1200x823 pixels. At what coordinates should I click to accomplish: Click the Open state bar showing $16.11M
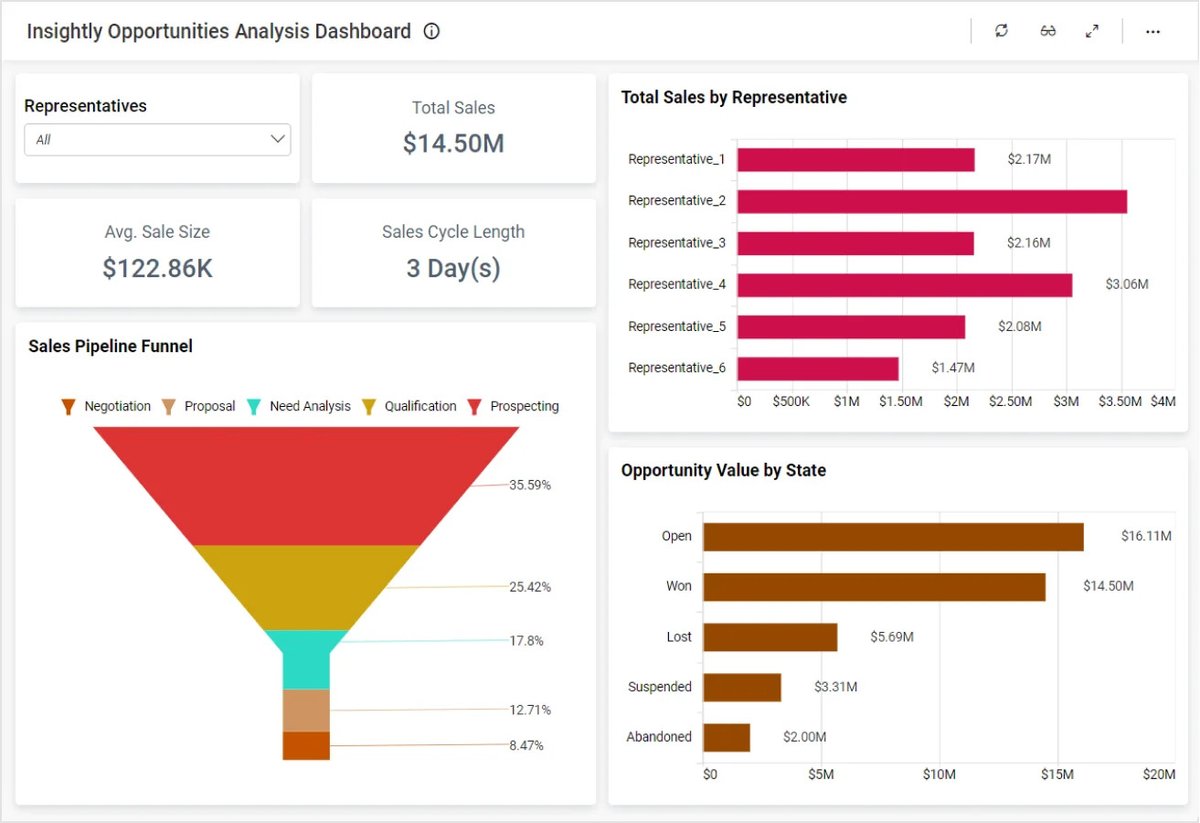click(890, 536)
